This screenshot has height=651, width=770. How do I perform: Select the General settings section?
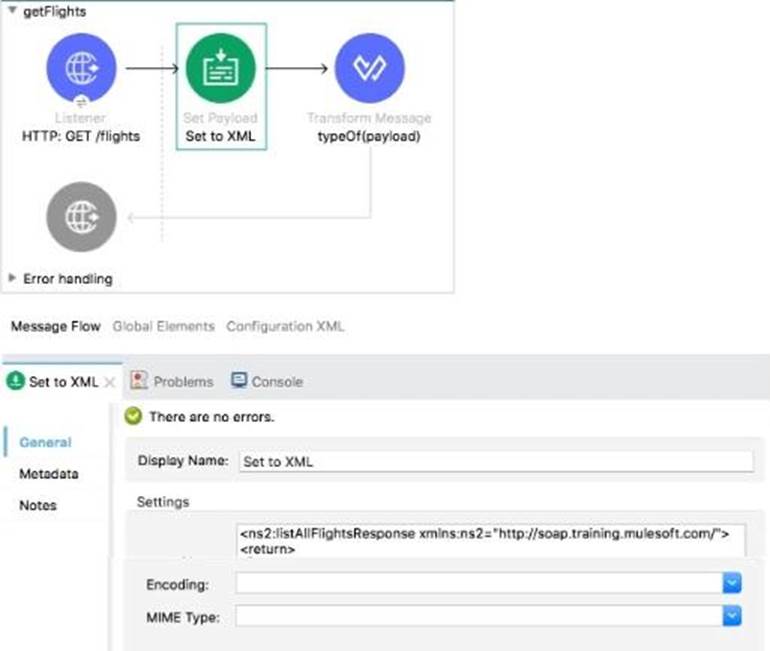(x=45, y=442)
